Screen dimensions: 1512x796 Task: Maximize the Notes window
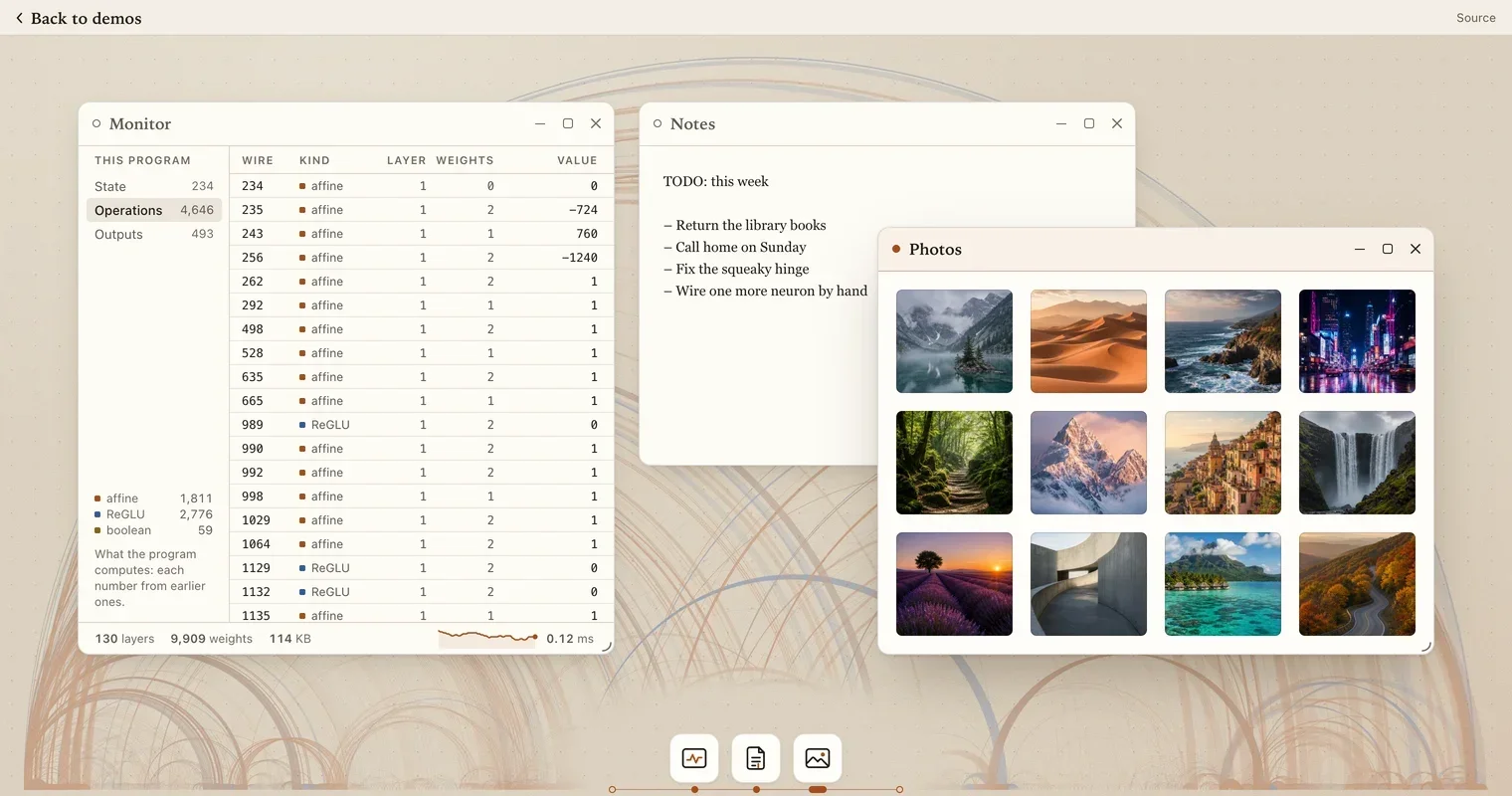click(x=1089, y=123)
